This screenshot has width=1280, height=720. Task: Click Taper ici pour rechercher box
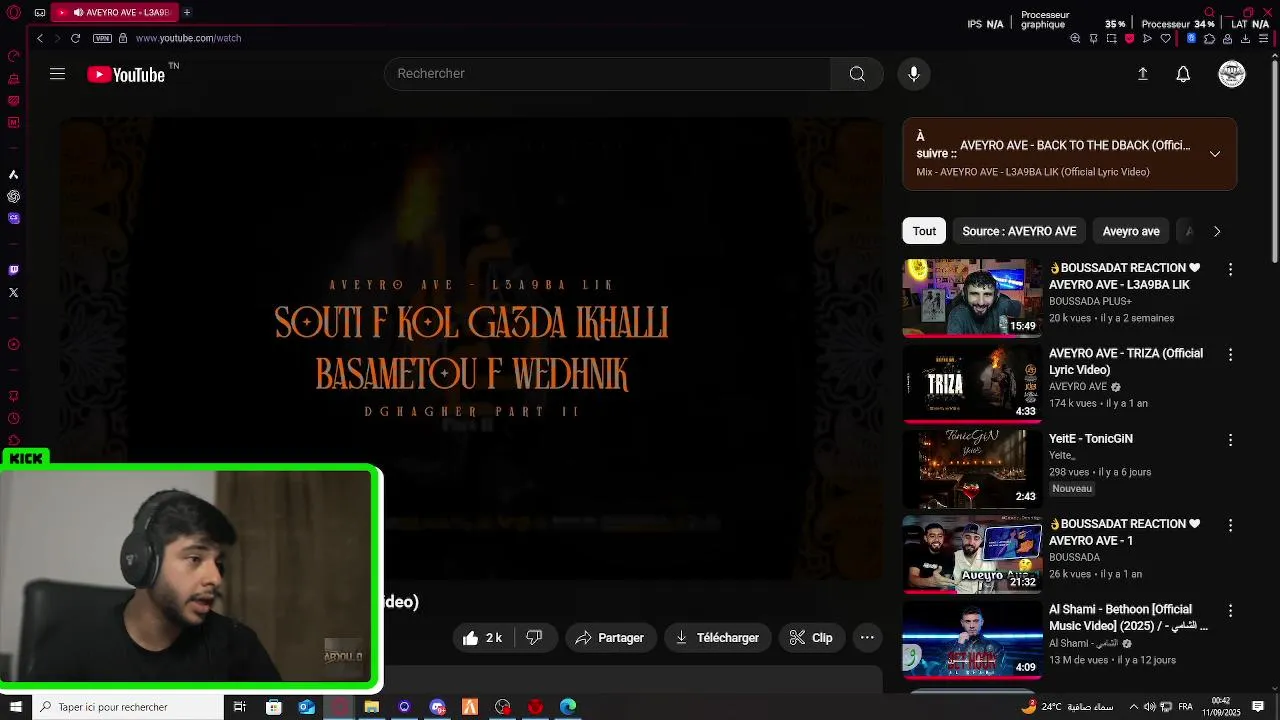point(127,707)
